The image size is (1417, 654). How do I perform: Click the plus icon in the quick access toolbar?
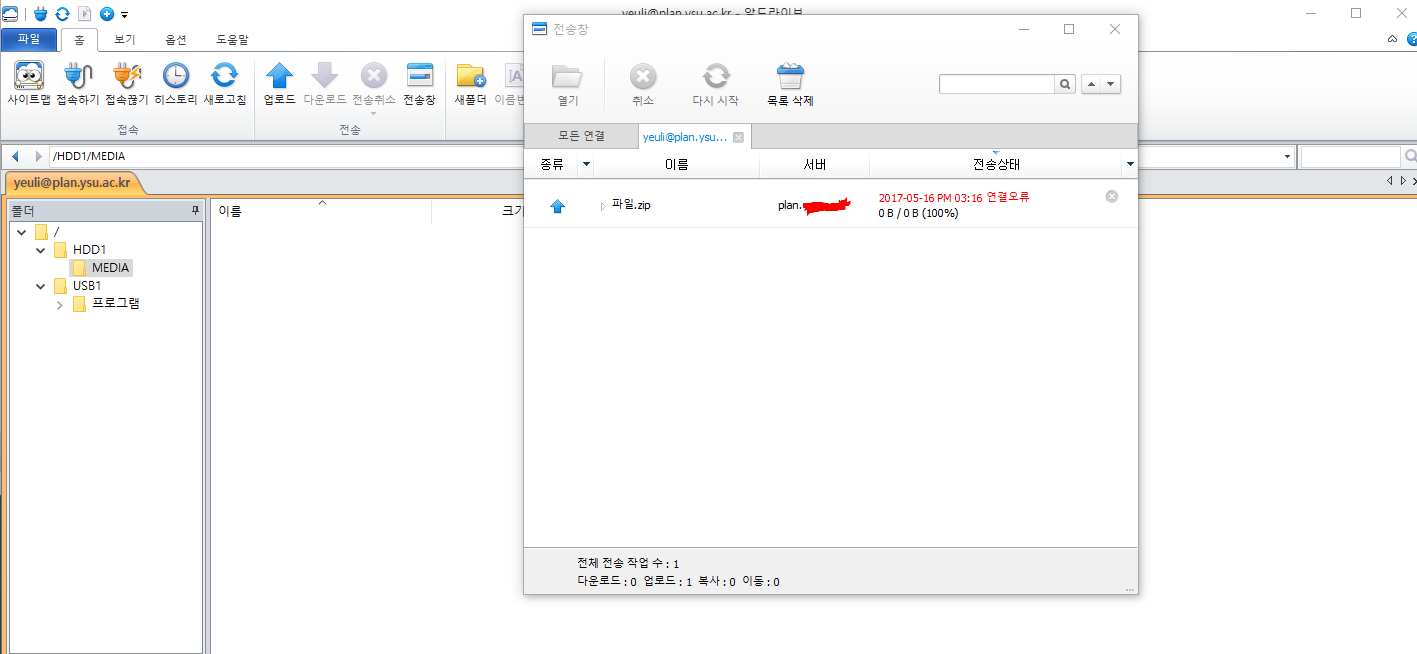107,14
